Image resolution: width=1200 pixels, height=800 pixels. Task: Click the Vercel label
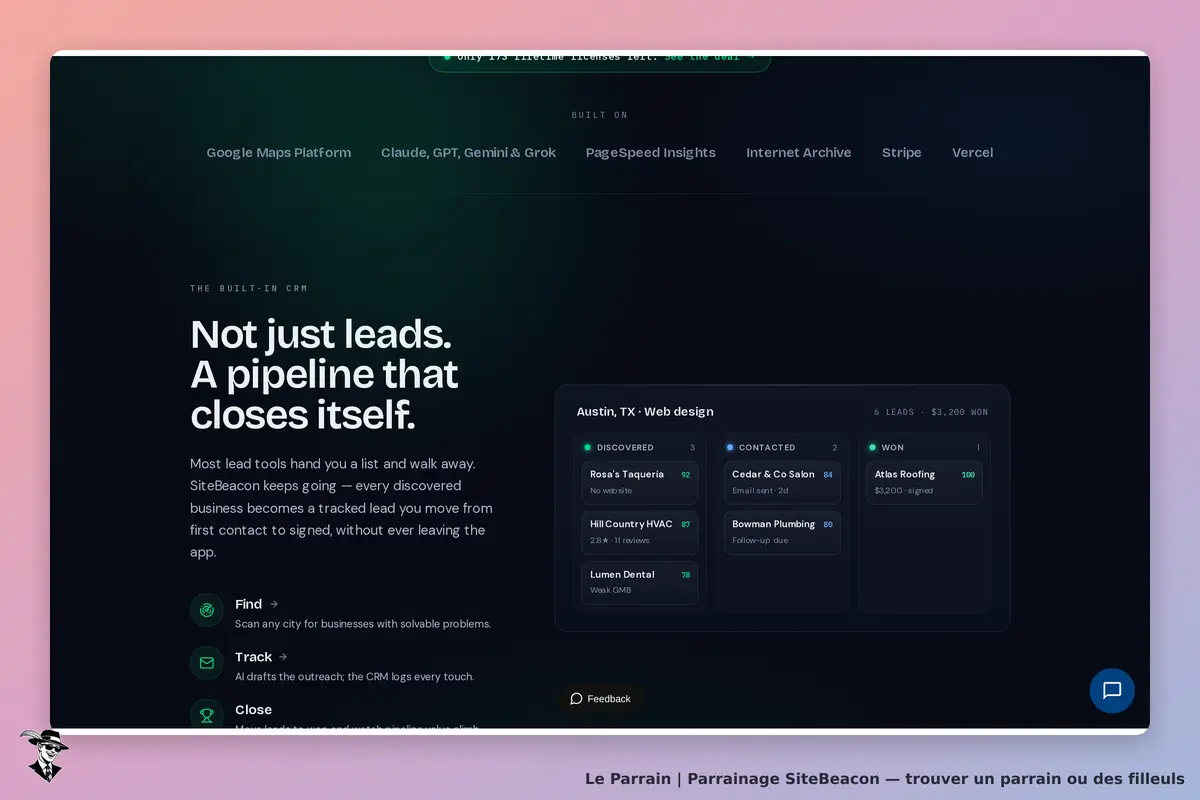tap(973, 153)
